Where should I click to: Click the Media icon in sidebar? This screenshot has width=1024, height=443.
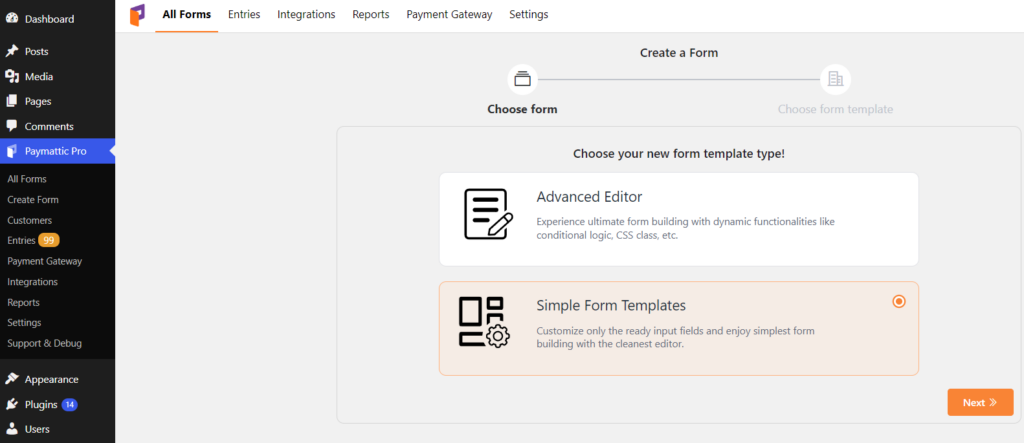coord(12,76)
